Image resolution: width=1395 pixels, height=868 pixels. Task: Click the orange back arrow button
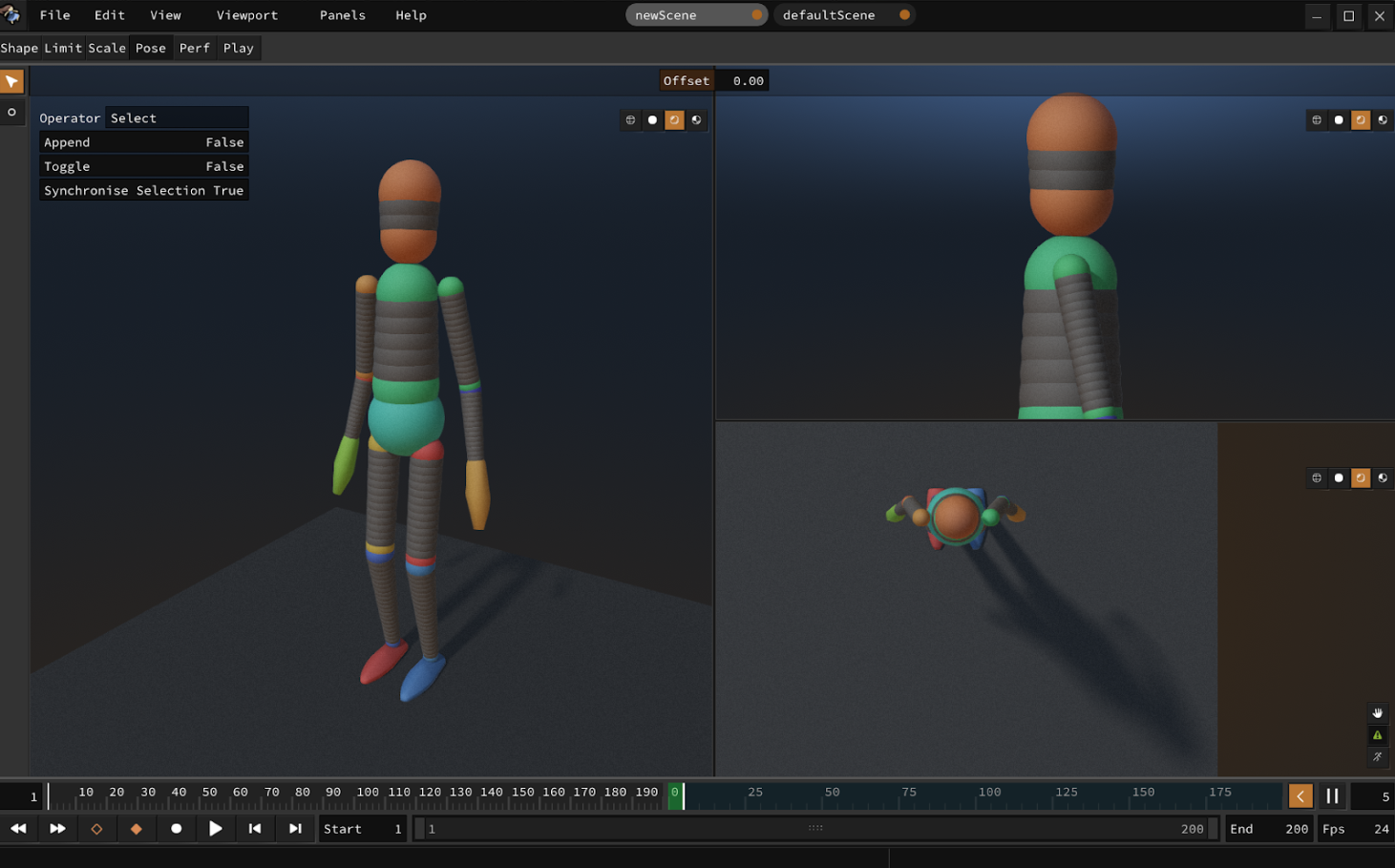(1300, 796)
